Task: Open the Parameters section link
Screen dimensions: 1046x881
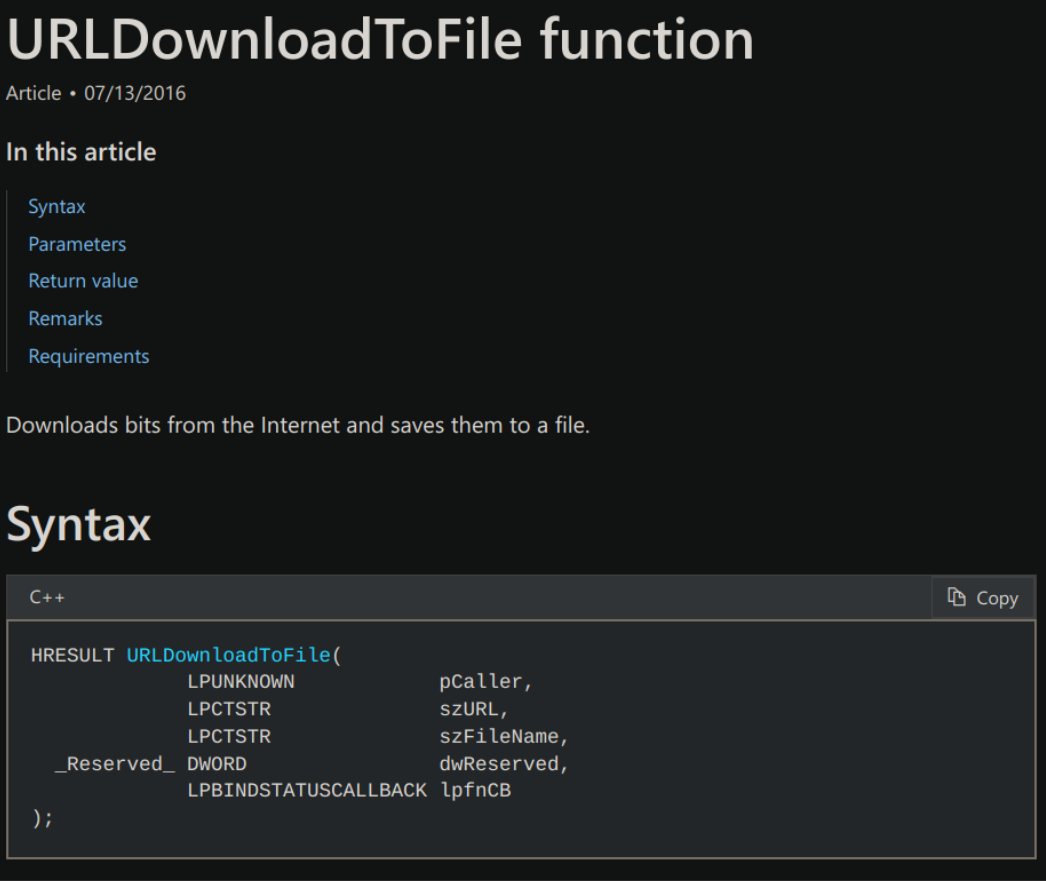Action: (77, 244)
